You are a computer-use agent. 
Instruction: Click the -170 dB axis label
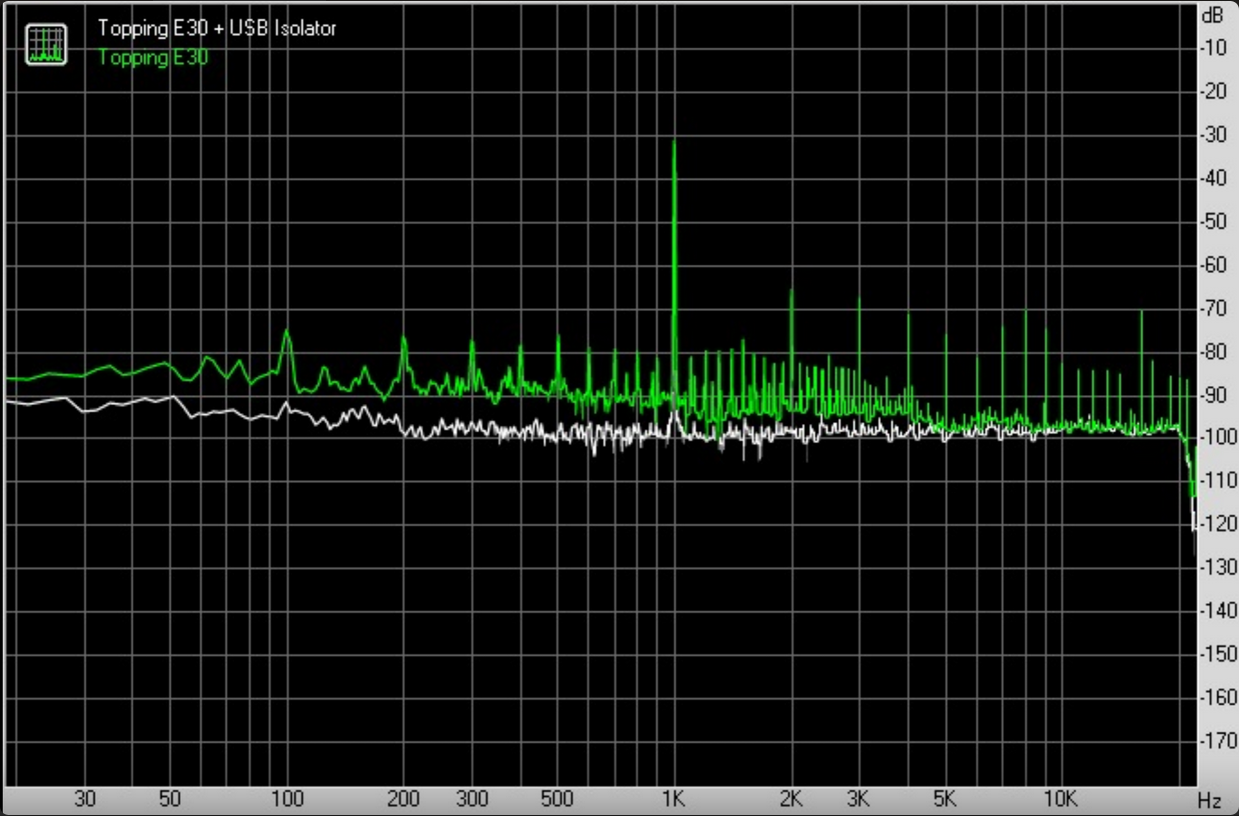[x=1217, y=741]
